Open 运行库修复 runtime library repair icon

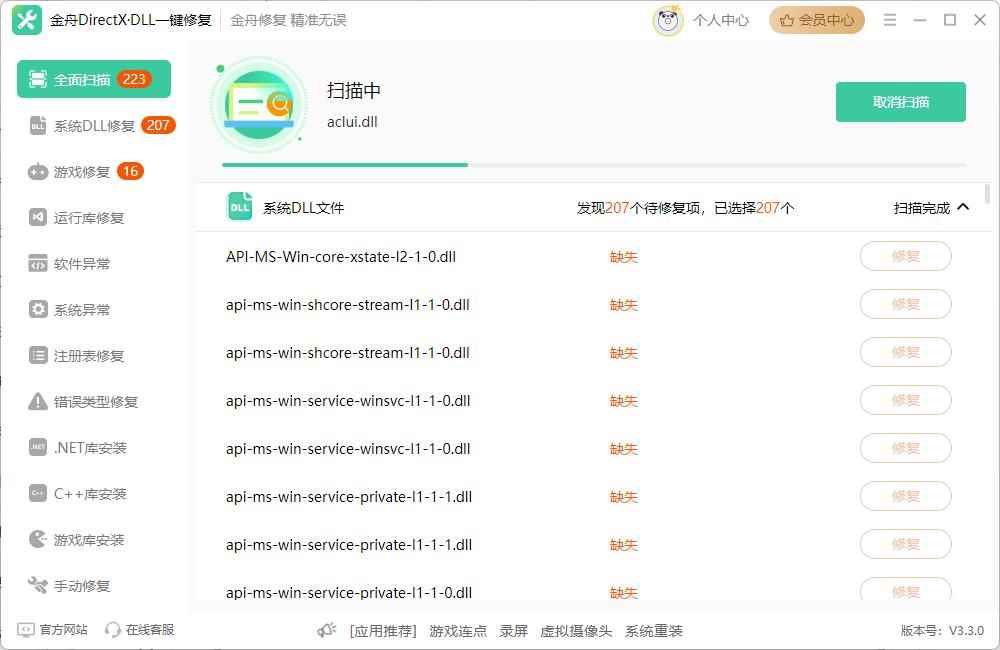point(37,217)
